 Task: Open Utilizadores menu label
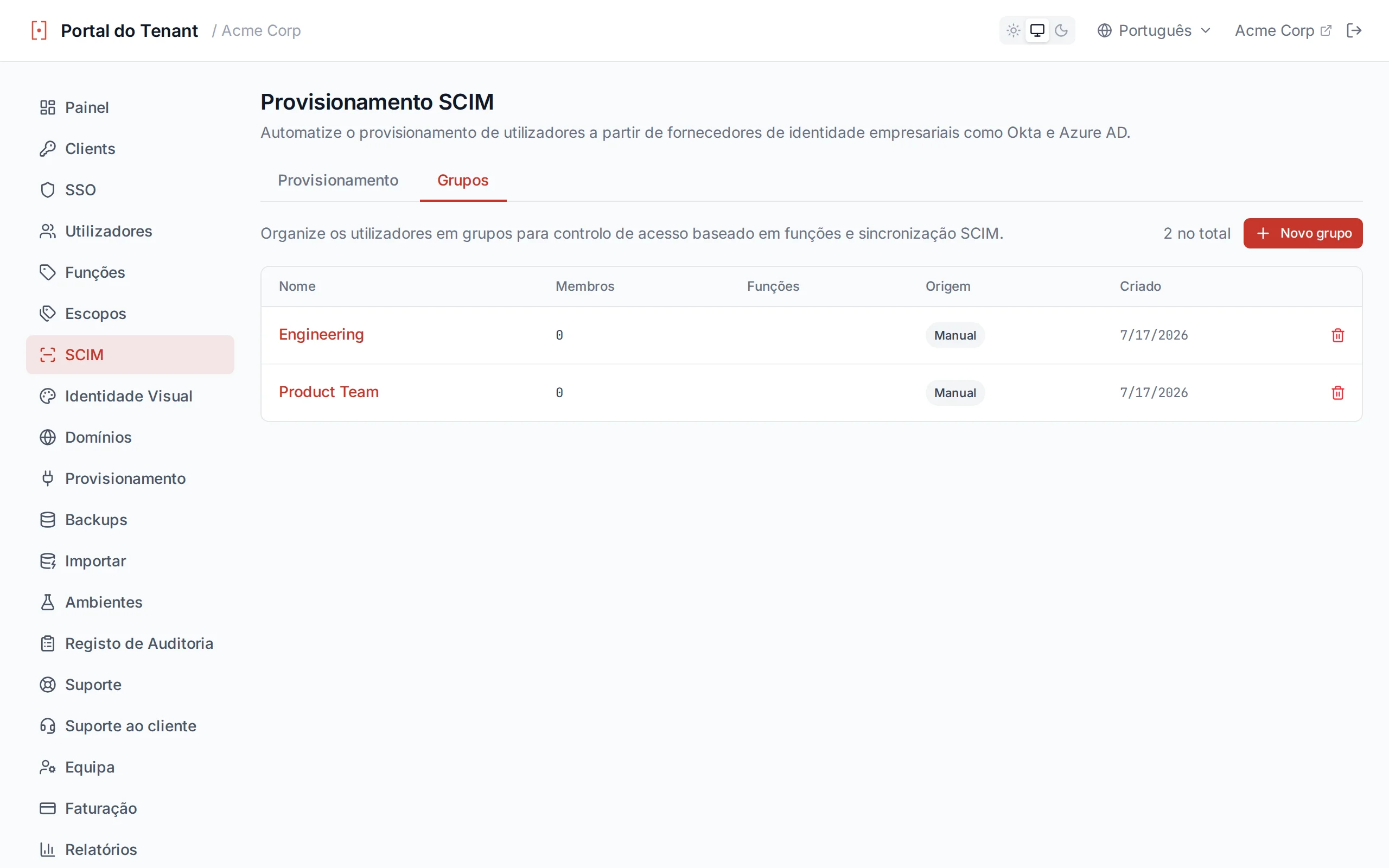point(109,231)
